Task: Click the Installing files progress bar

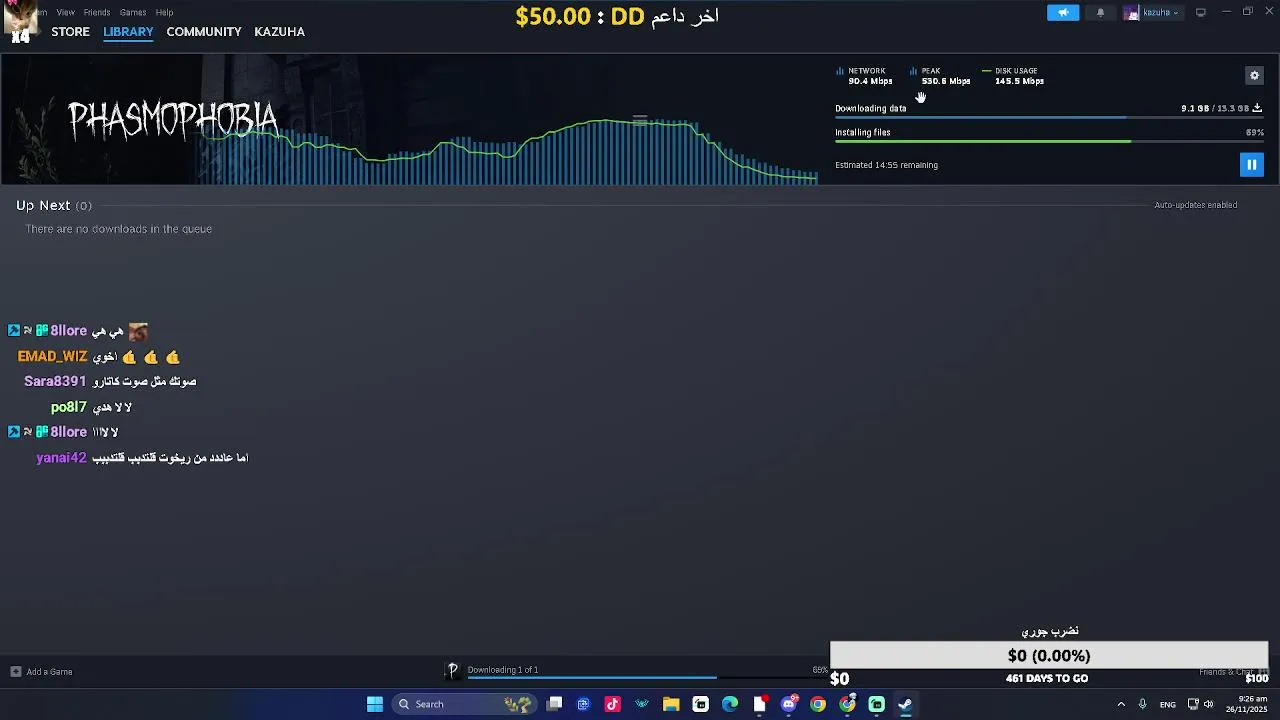Action: (1049, 141)
